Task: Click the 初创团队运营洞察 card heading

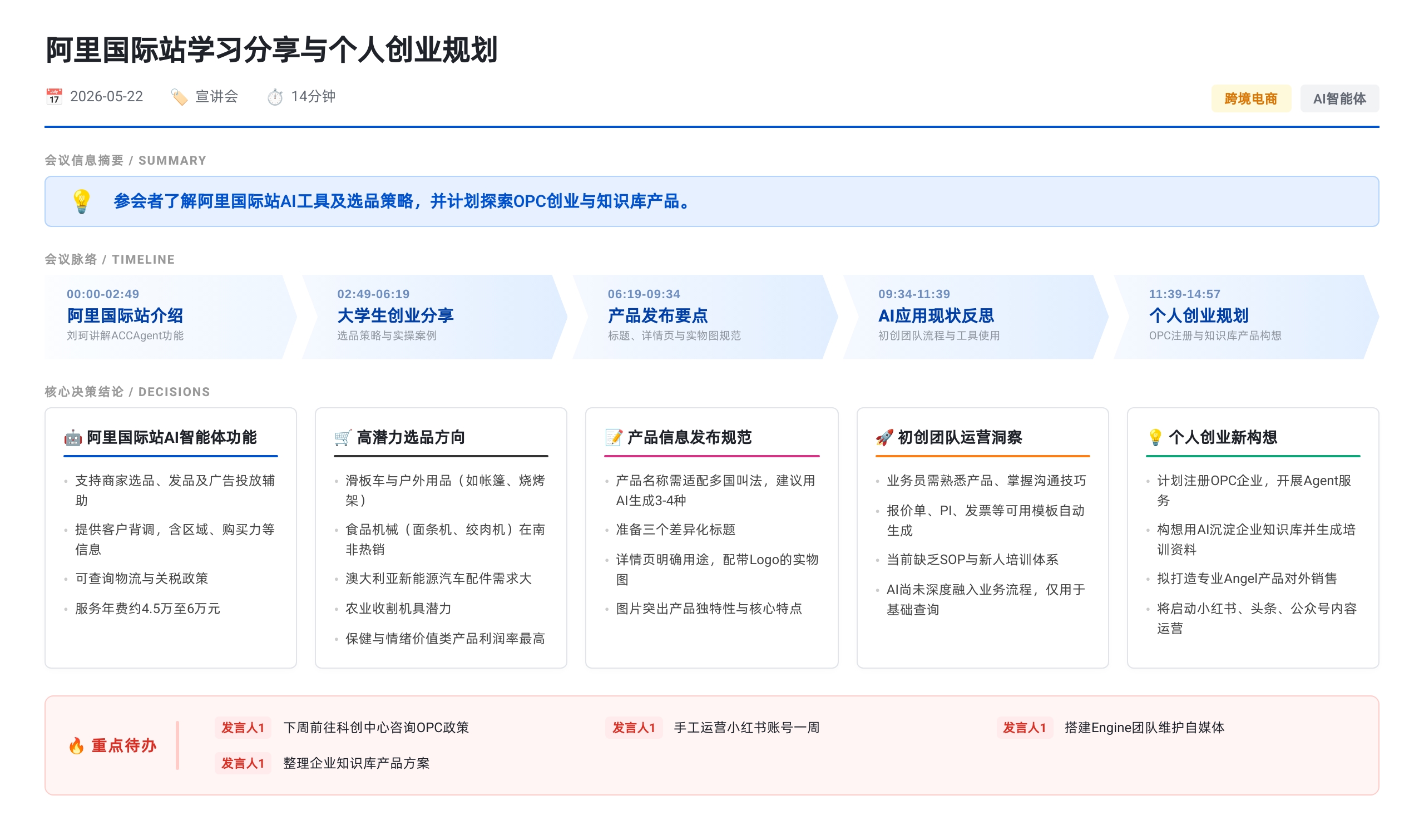Action: pos(960,438)
